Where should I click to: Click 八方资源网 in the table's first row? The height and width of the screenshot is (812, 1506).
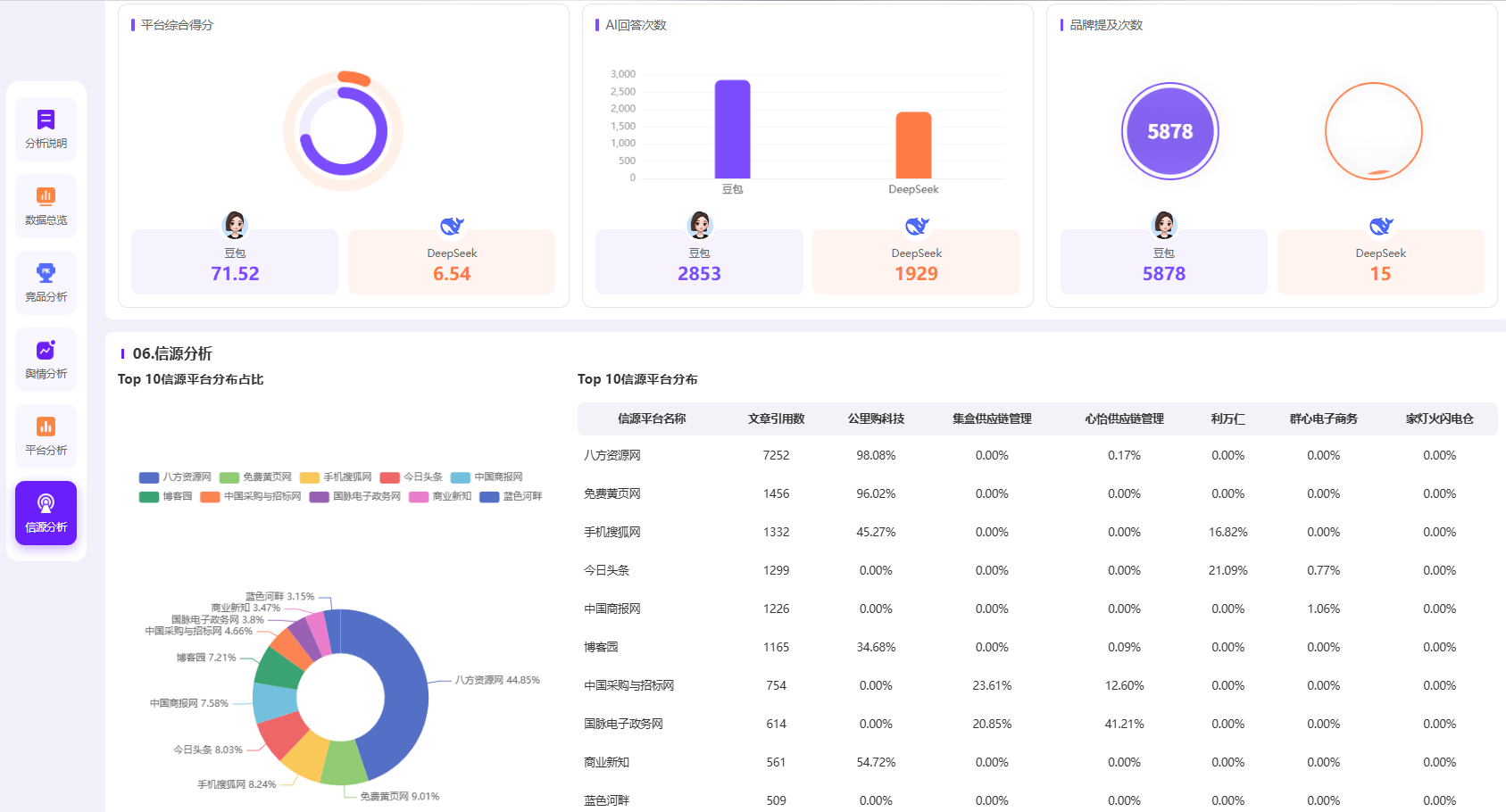(612, 455)
